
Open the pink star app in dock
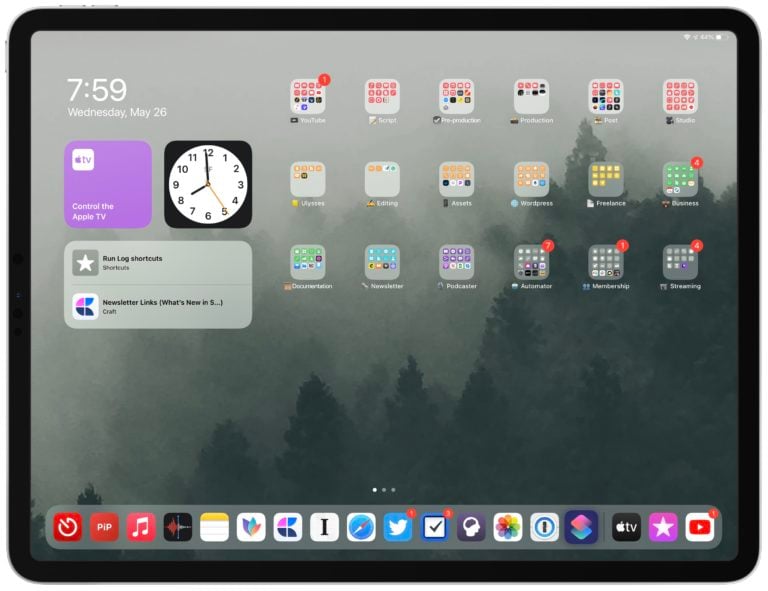[663, 527]
